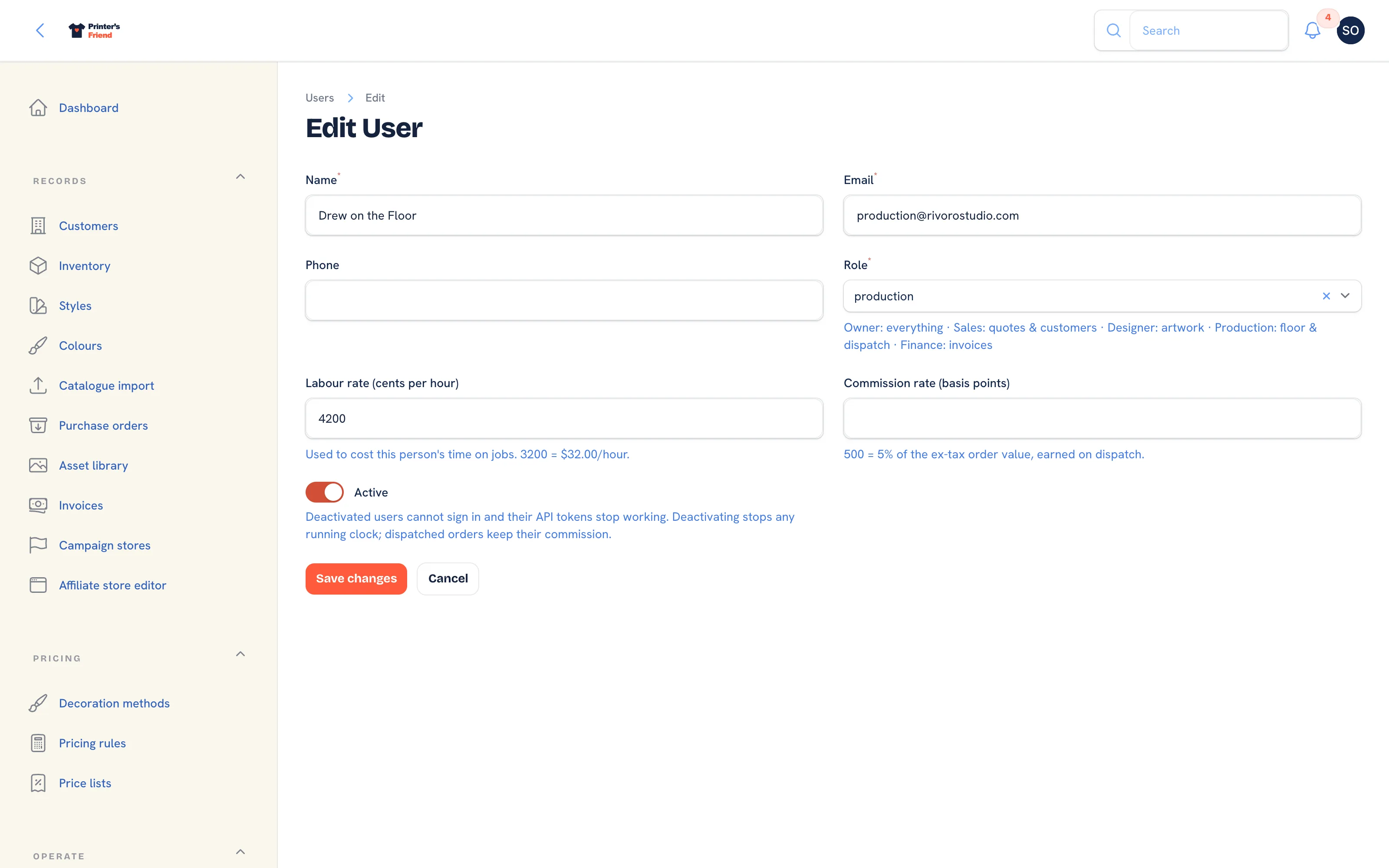Collapse the Operate sidebar section
This screenshot has height=868, width=1389.
pos(240,852)
